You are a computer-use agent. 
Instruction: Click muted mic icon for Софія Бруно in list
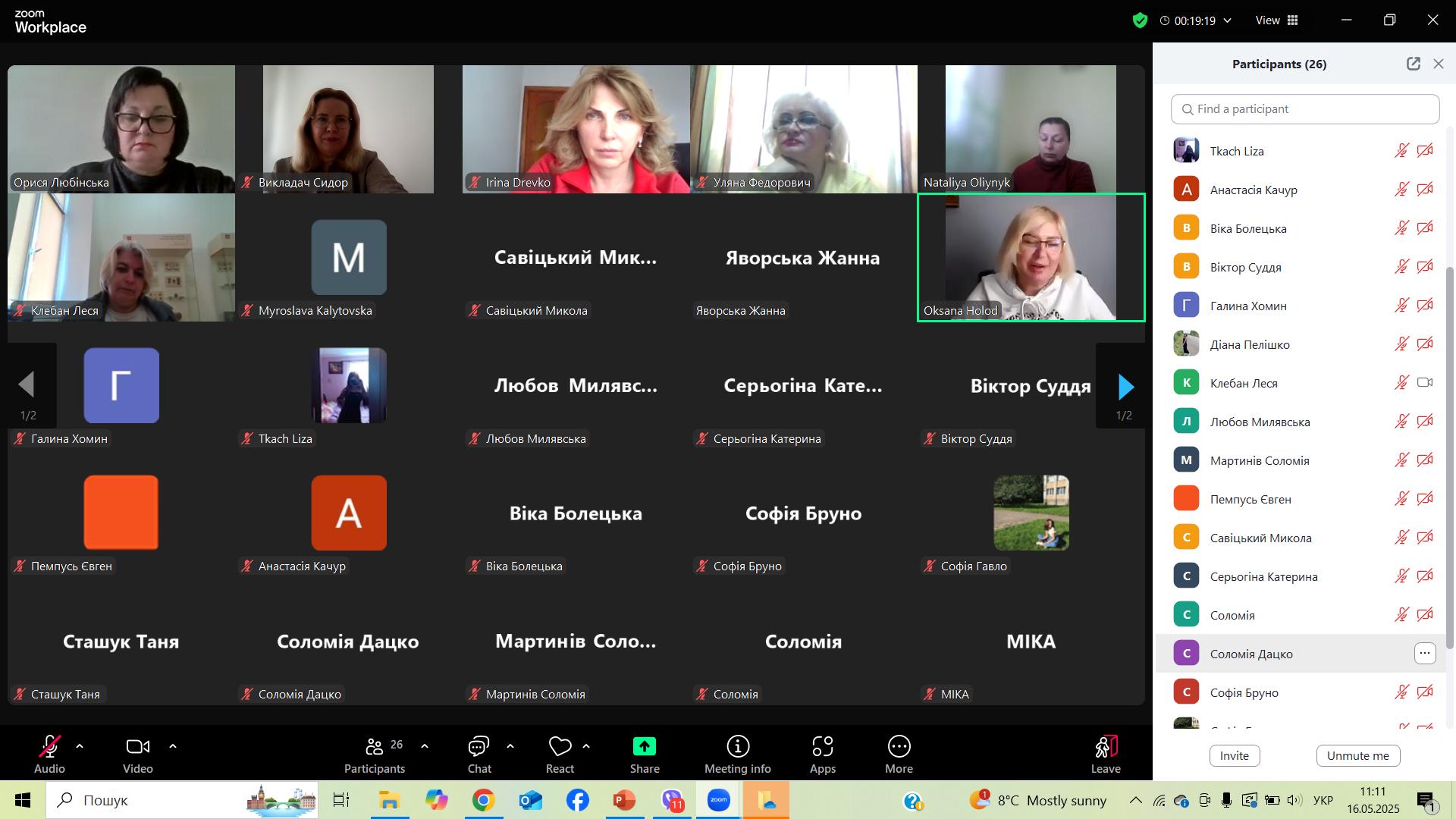coord(1401,692)
